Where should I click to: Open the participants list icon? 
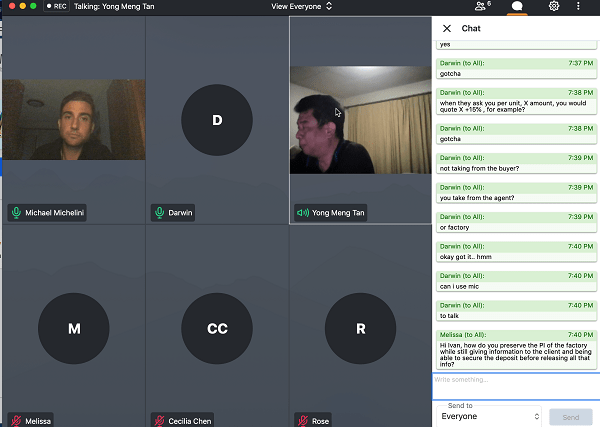(x=483, y=6)
